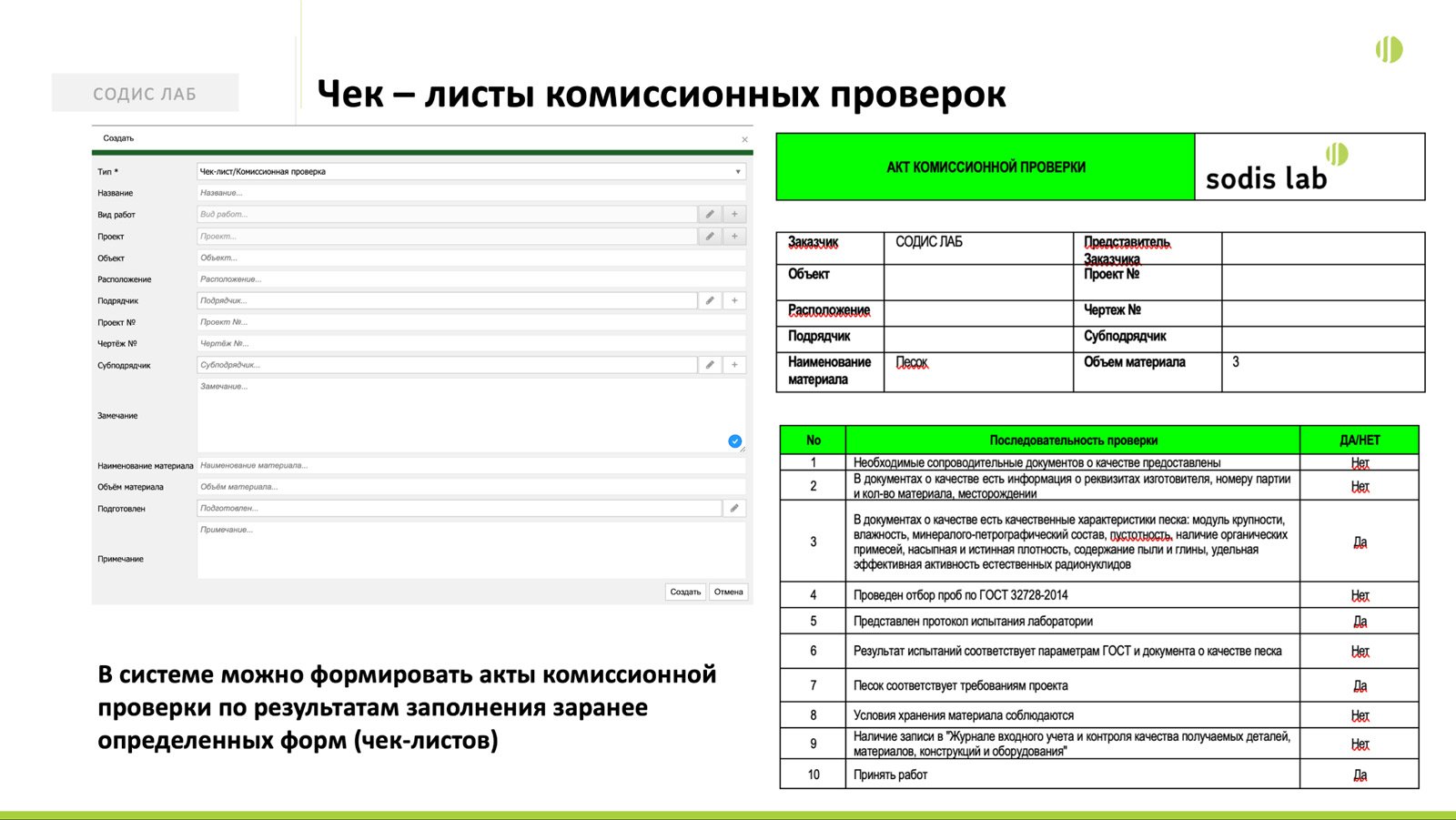Click the plus icon in Вид работ row
Screen dimensions: 1456x820
click(x=734, y=214)
